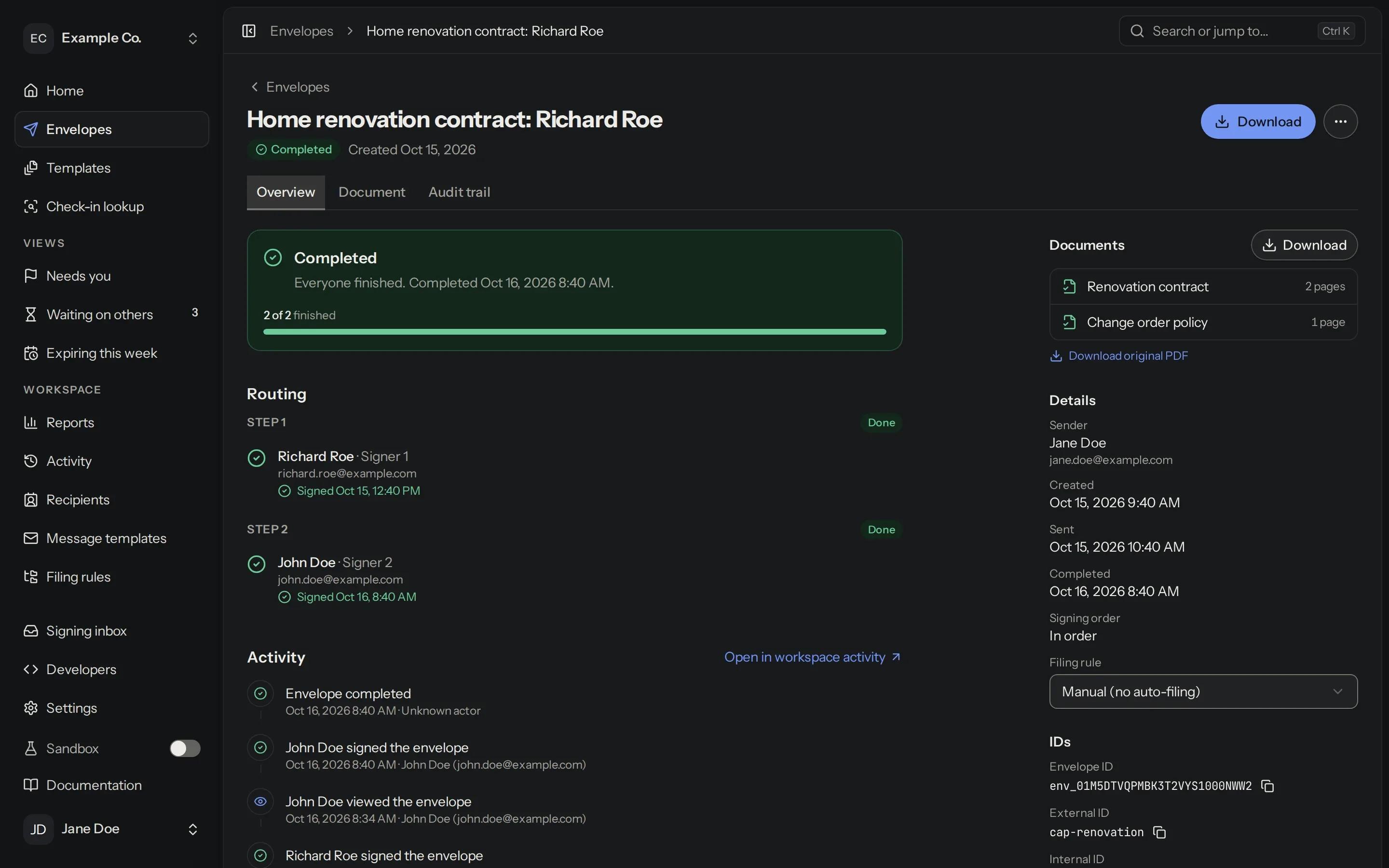Click Download original PDF link
The image size is (1389, 868).
point(1118,356)
